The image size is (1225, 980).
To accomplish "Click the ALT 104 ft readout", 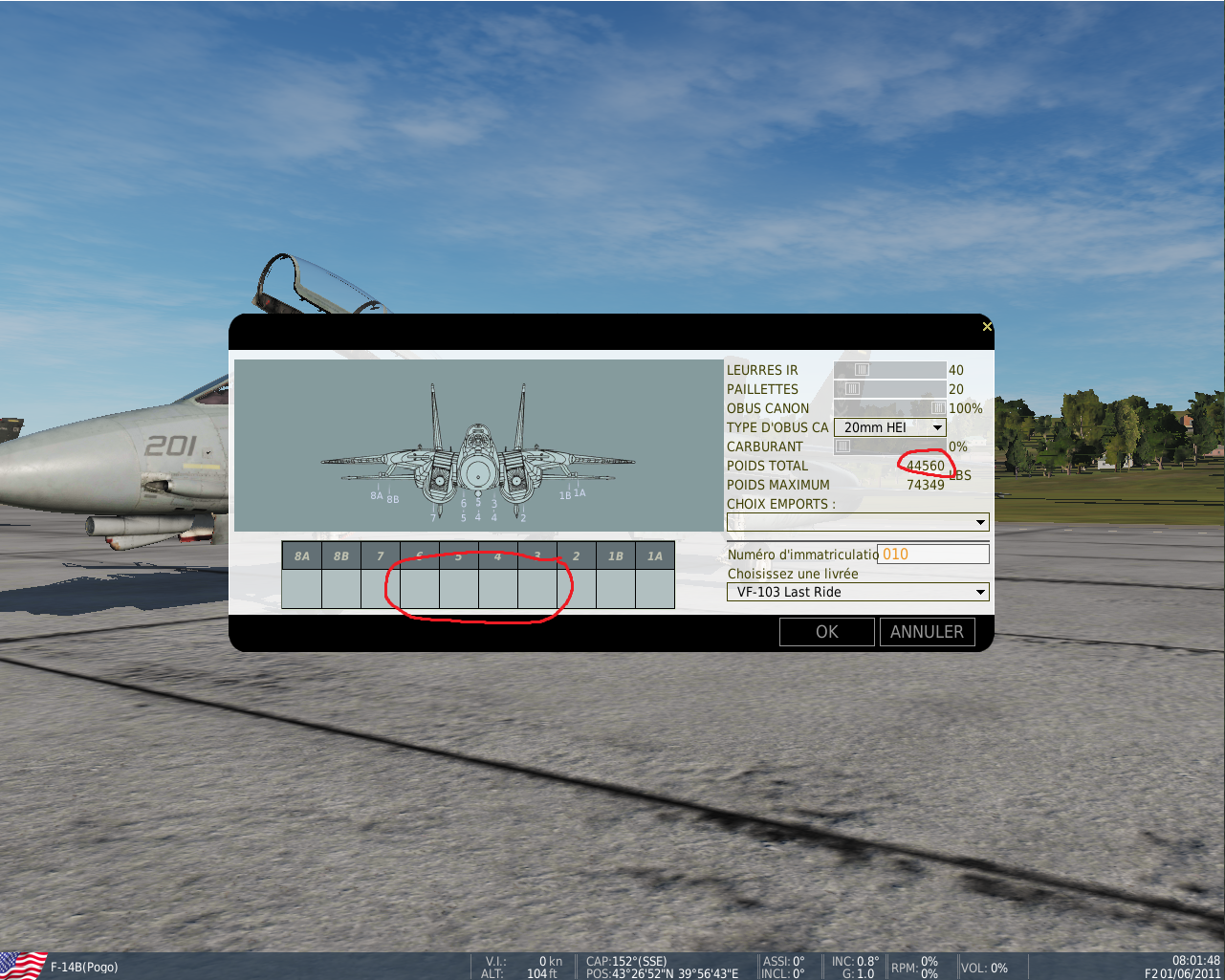I will [x=520, y=973].
